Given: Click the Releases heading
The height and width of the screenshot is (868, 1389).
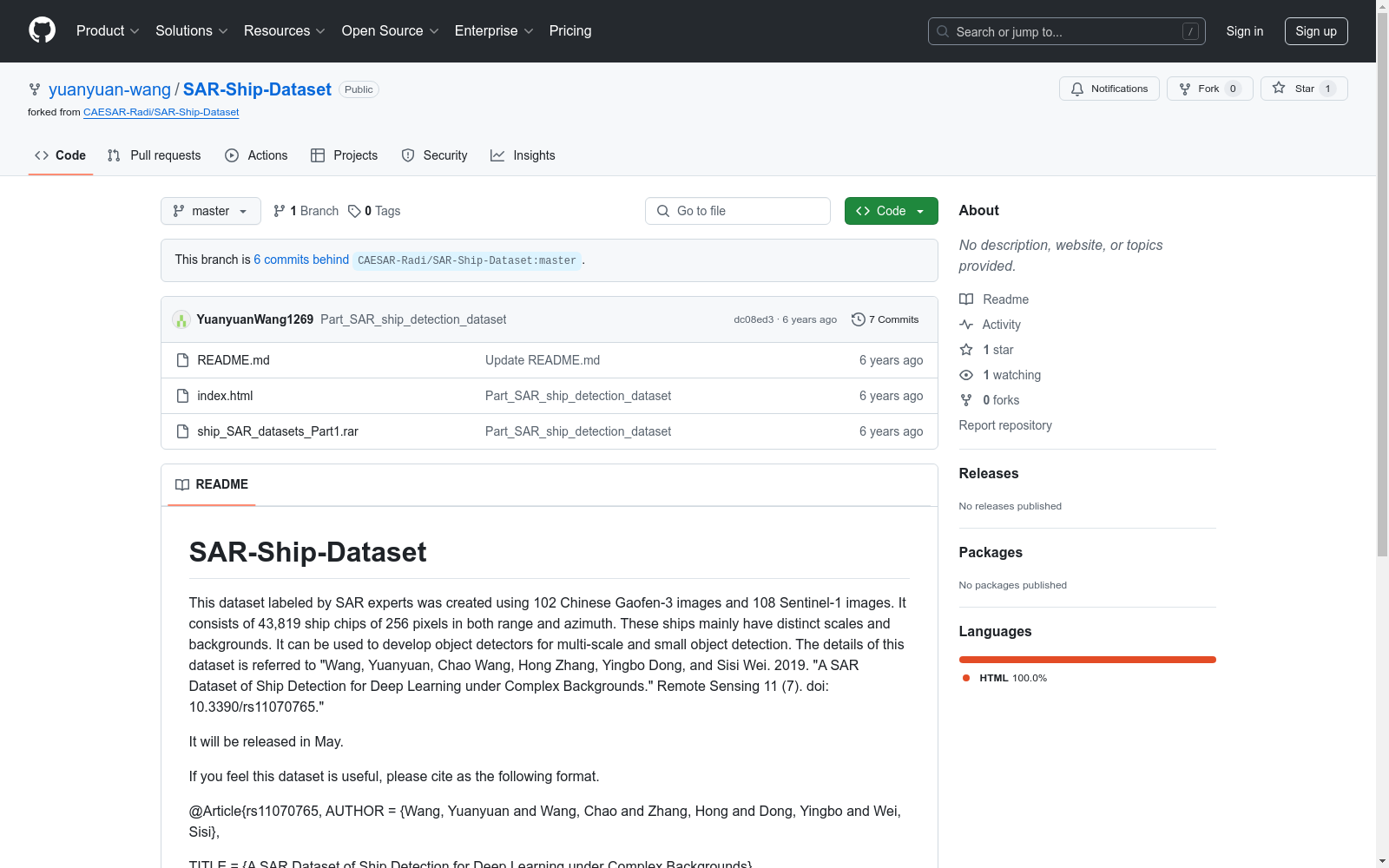Looking at the screenshot, I should tap(989, 473).
